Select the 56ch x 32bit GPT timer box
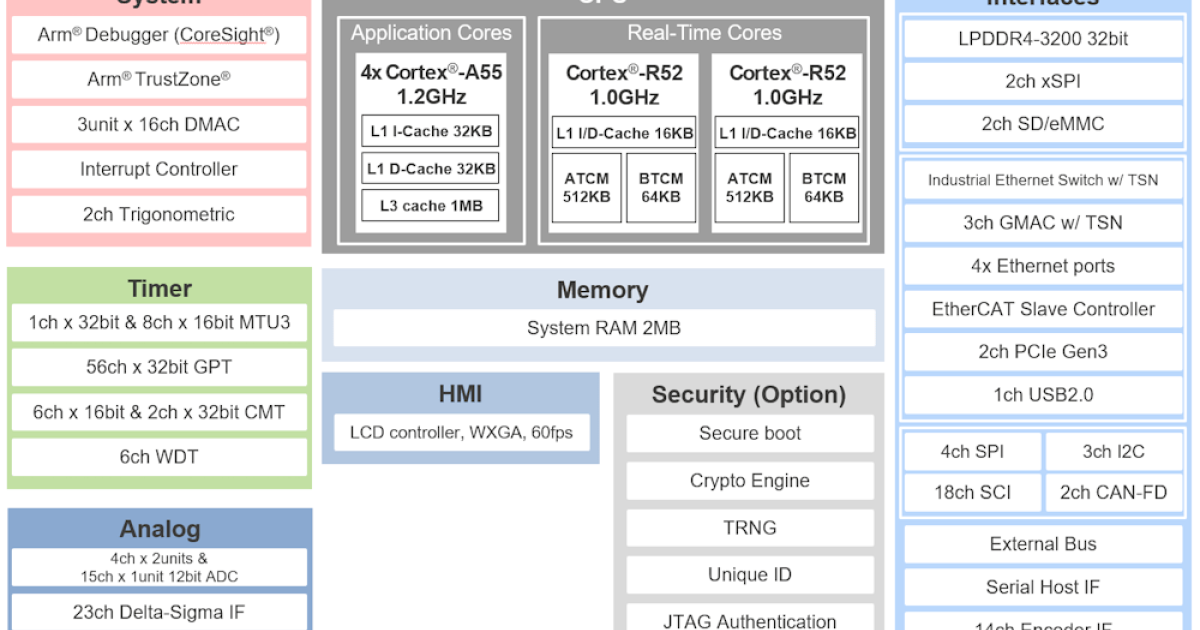Viewport: 1200px width, 630px height. coord(158,367)
